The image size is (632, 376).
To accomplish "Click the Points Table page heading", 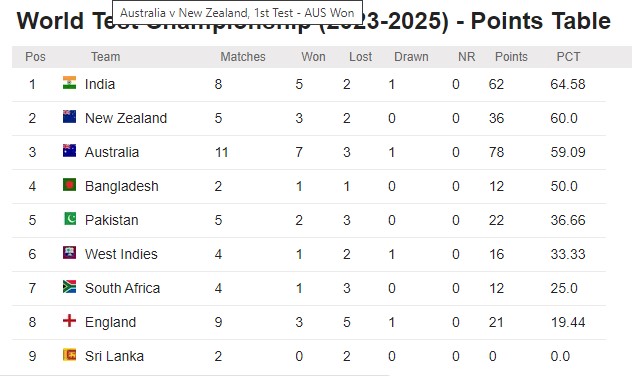I will tap(314, 21).
